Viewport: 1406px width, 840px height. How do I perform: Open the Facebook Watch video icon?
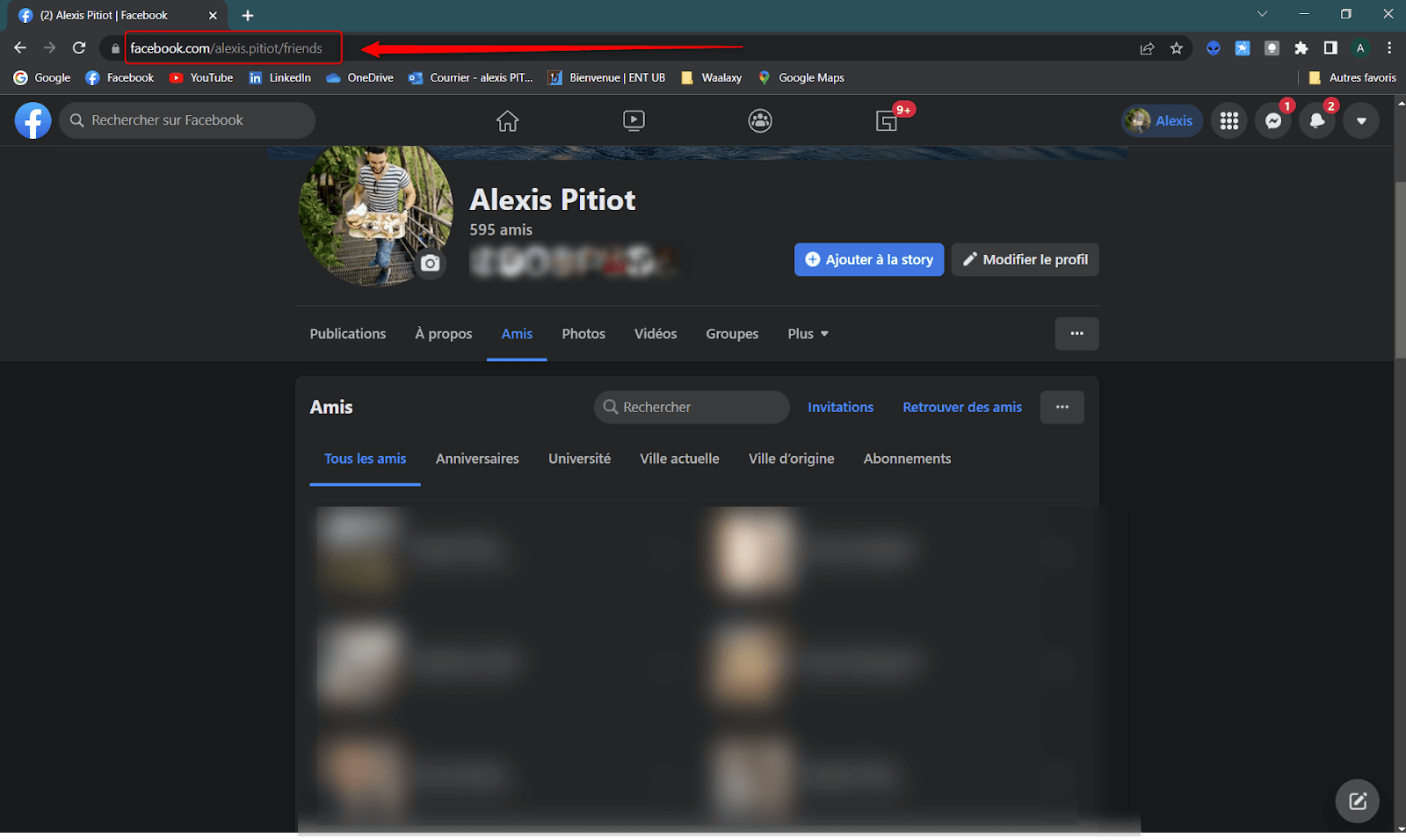(x=634, y=120)
